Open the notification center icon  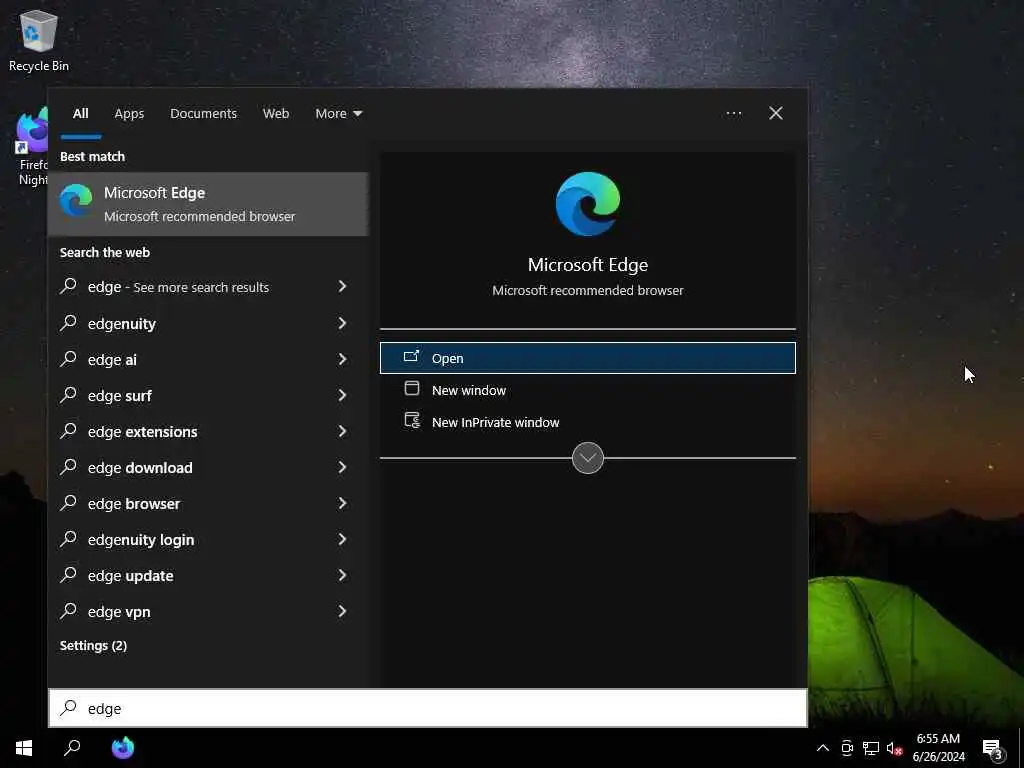993,749
